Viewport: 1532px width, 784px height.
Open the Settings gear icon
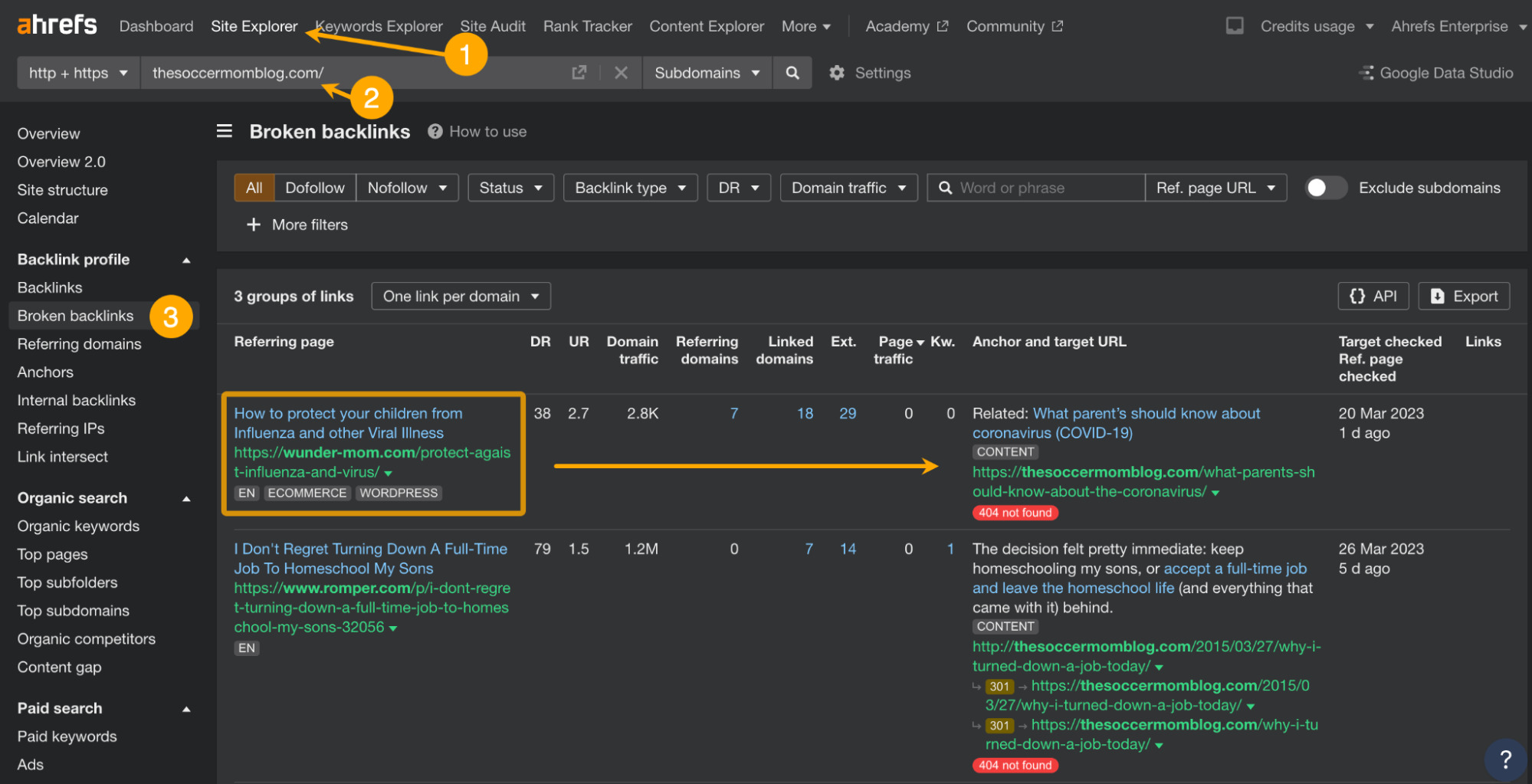(x=837, y=73)
